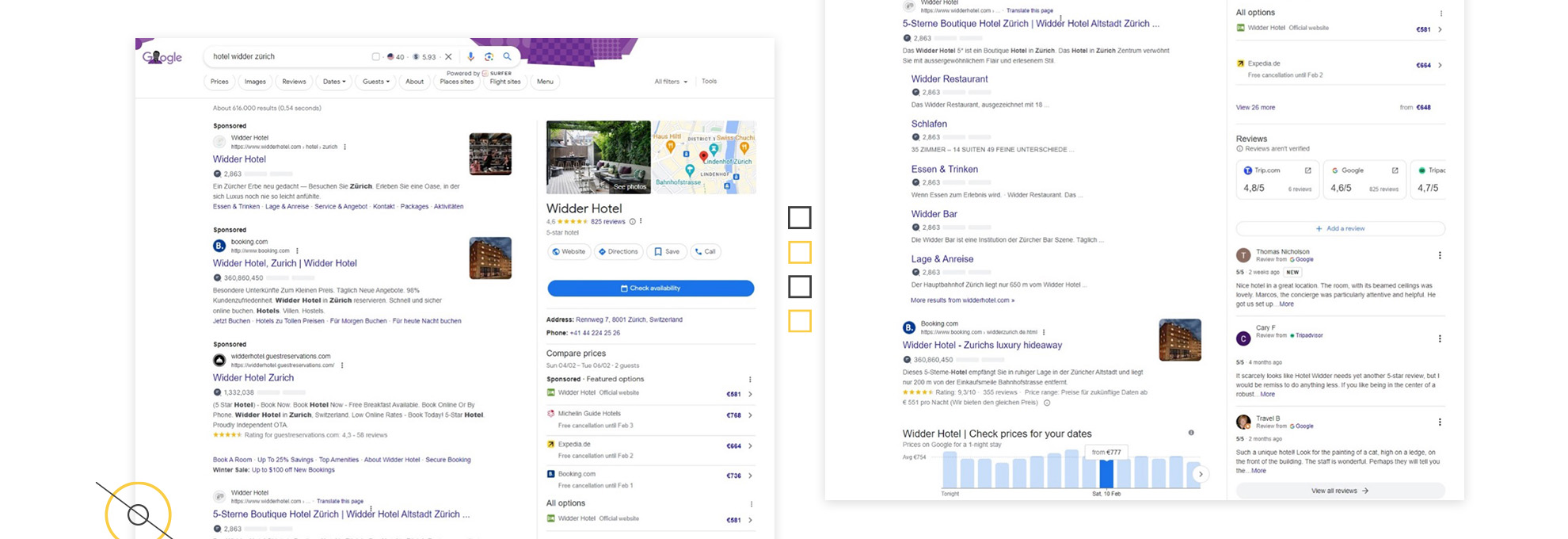This screenshot has height=539, width=1568.
Task: Open the Book A Room sitelink
Action: pos(232,460)
